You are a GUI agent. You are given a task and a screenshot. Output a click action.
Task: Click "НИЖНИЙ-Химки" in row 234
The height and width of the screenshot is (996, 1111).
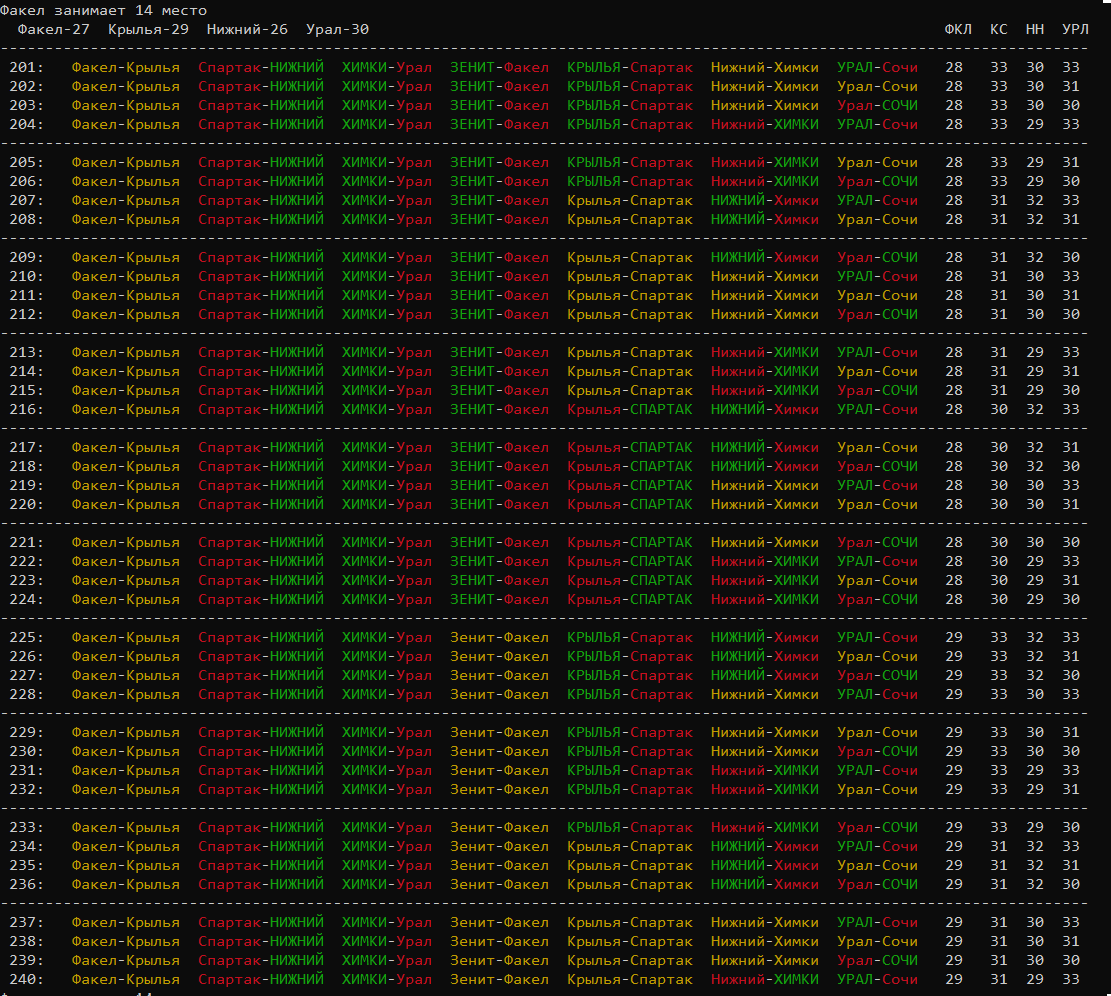[x=765, y=847]
